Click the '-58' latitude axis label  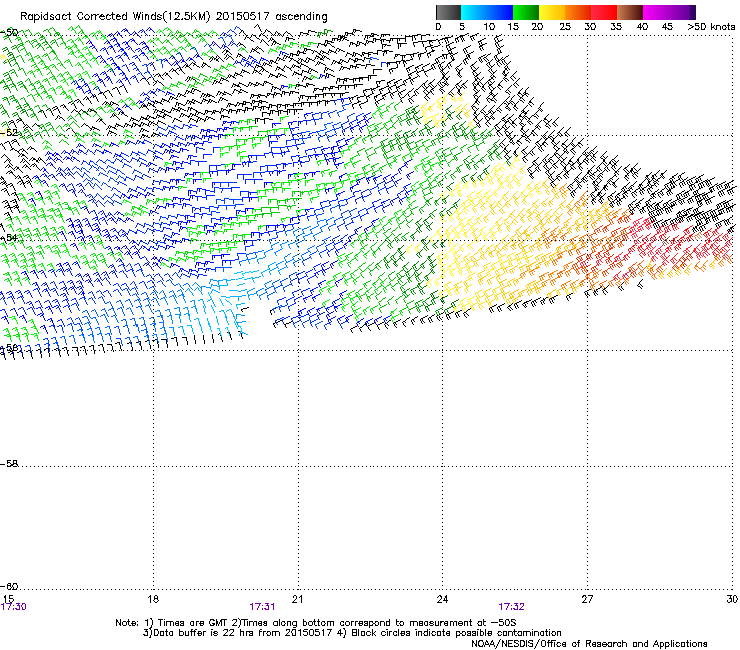9,464
